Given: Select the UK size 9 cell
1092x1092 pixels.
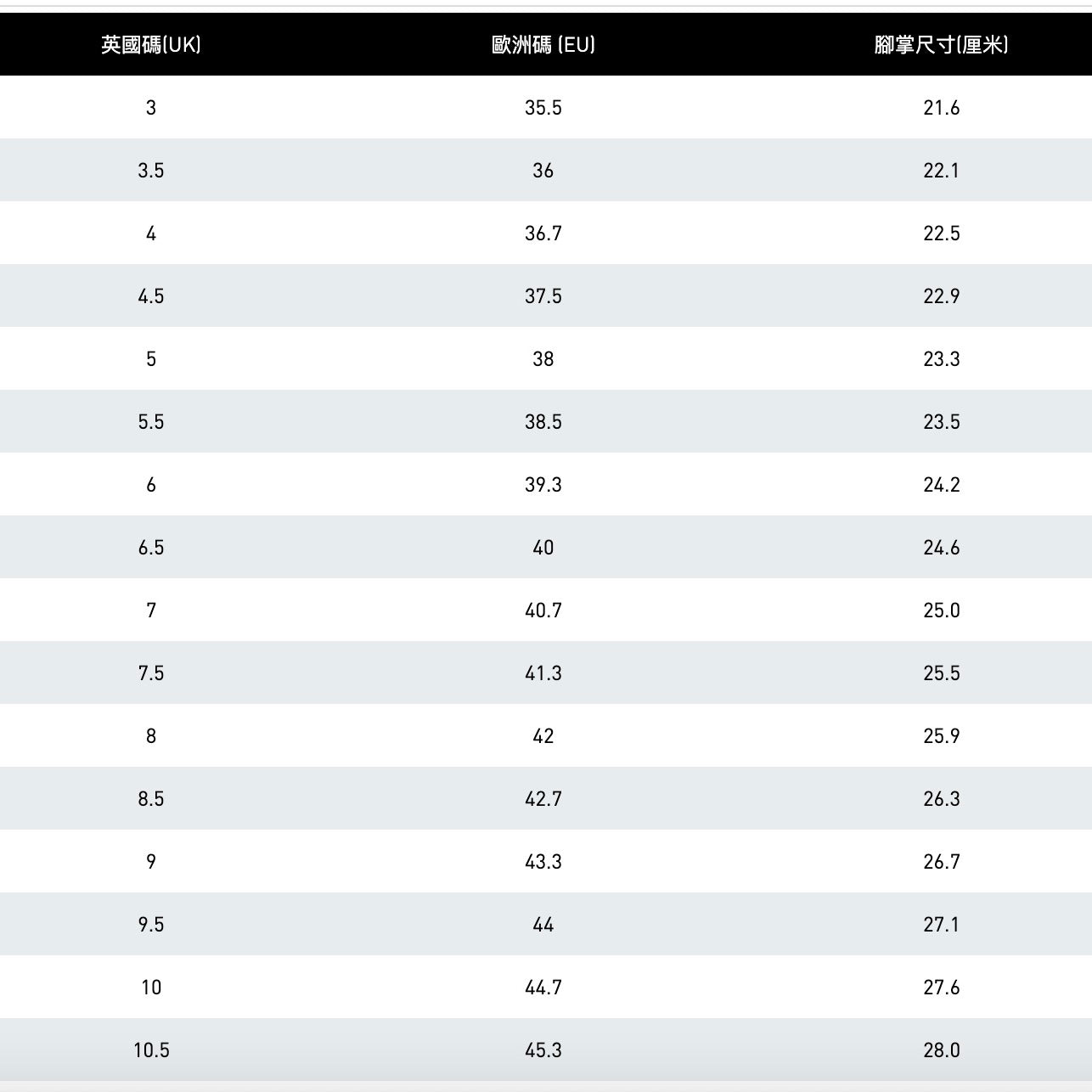Looking at the screenshot, I should 151,862.
